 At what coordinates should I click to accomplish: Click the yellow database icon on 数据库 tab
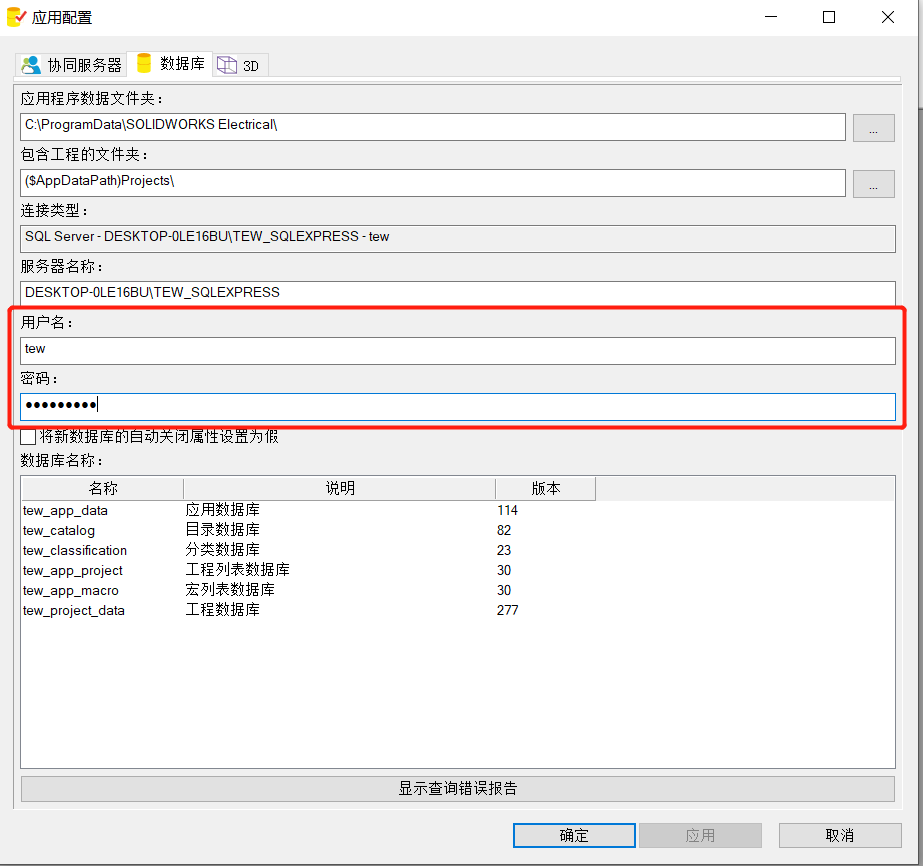pos(144,63)
